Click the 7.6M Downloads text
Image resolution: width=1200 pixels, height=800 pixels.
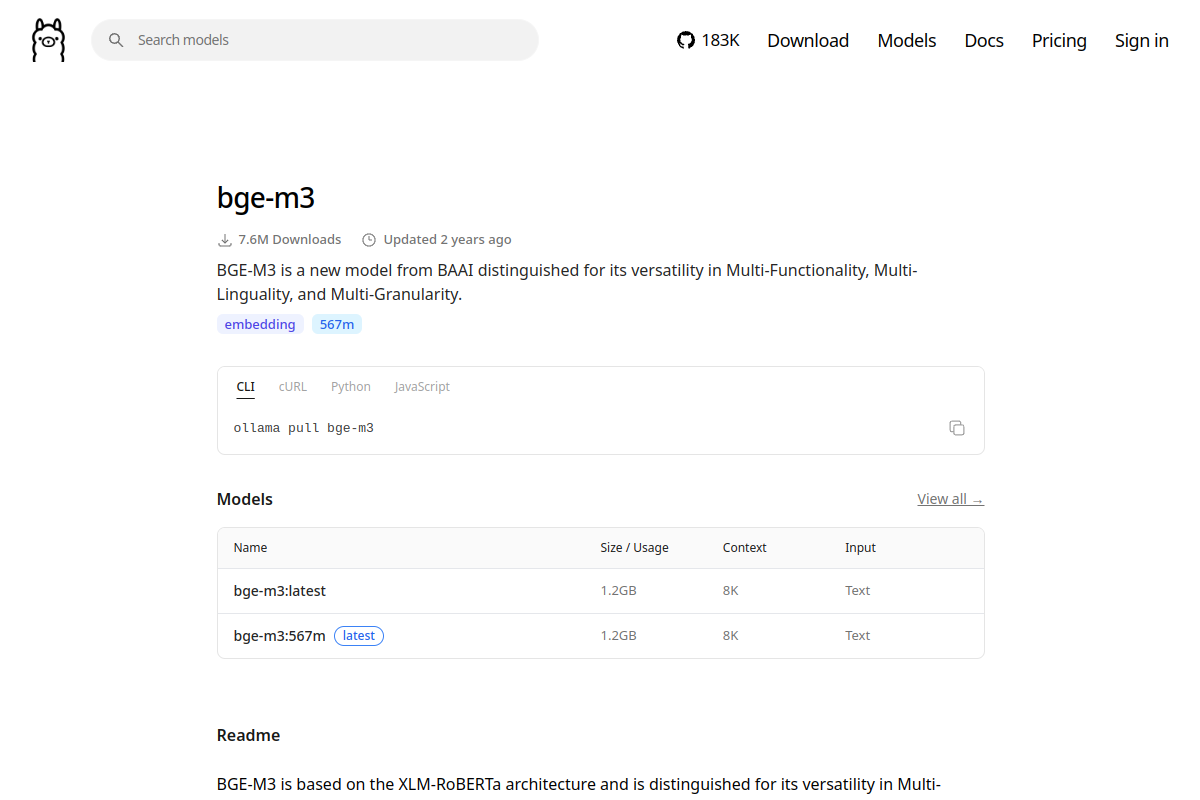pyautogui.click(x=290, y=240)
